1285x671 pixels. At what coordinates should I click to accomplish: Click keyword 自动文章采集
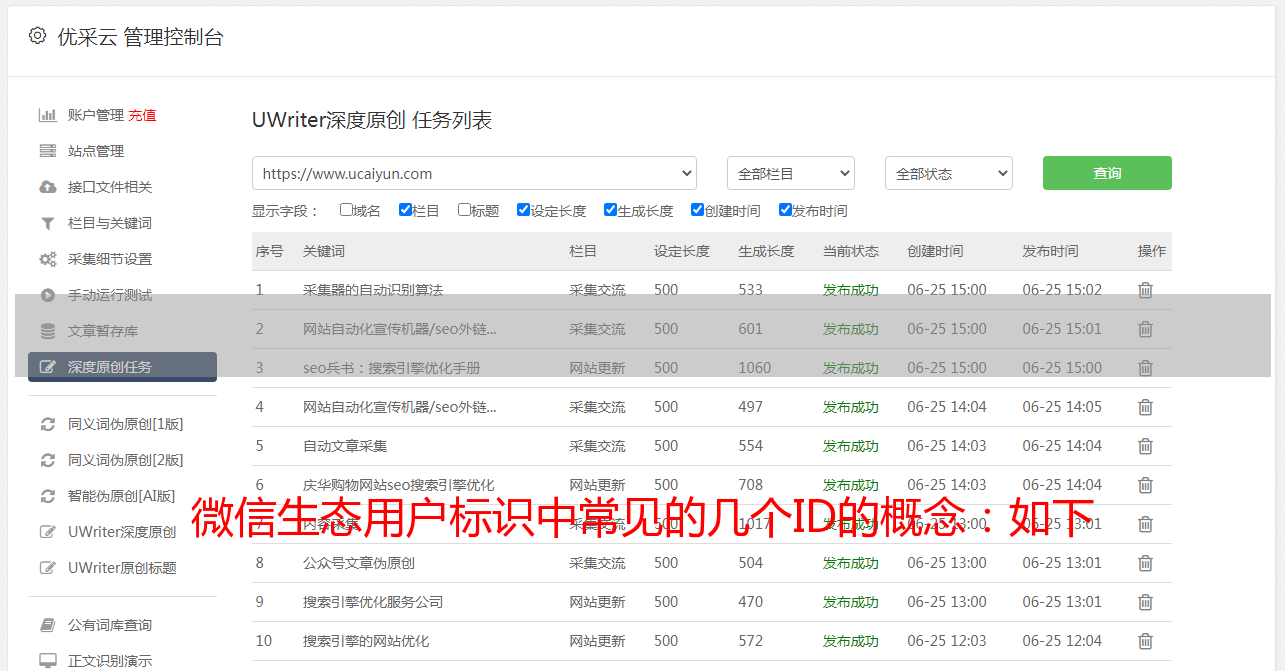tap(345, 446)
